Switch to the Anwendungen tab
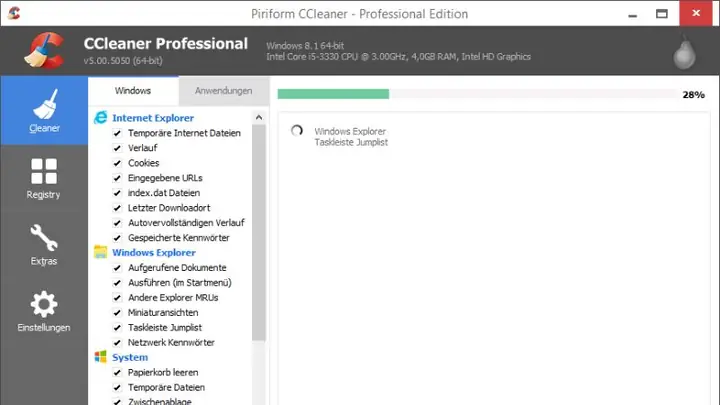This screenshot has height=405, width=720. coord(223,90)
